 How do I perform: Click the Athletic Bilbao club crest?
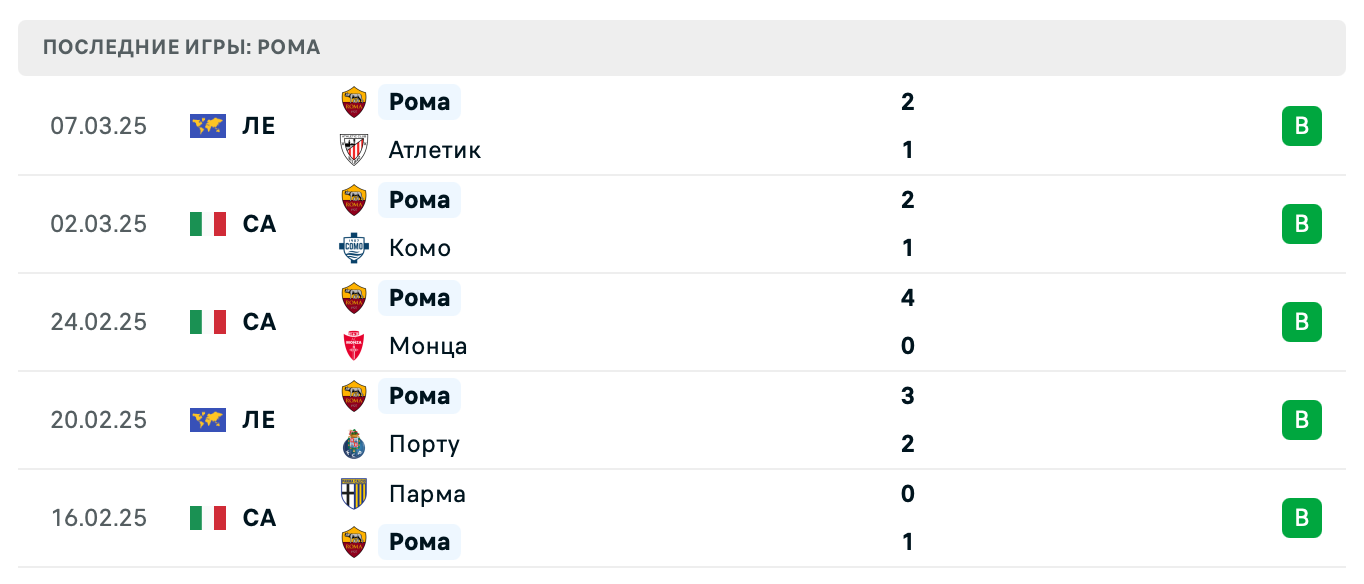click(354, 150)
